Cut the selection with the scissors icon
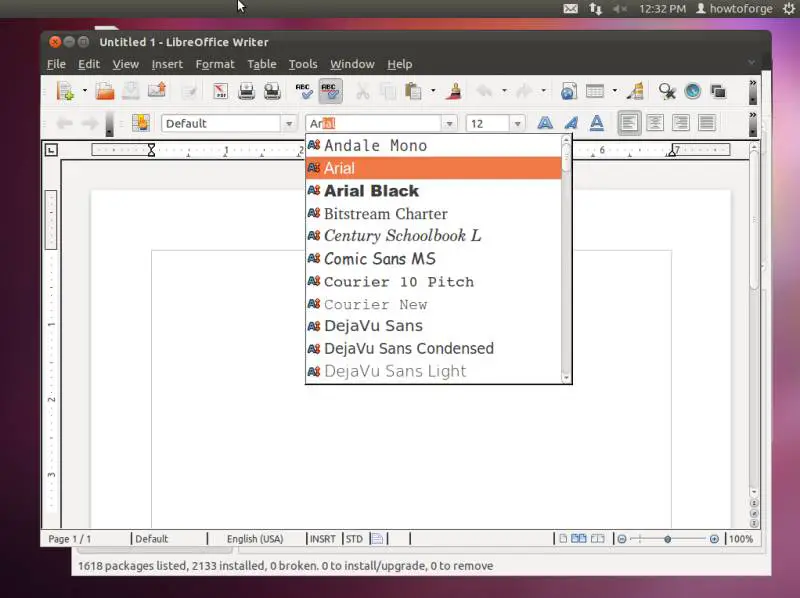800x598 pixels. click(362, 91)
